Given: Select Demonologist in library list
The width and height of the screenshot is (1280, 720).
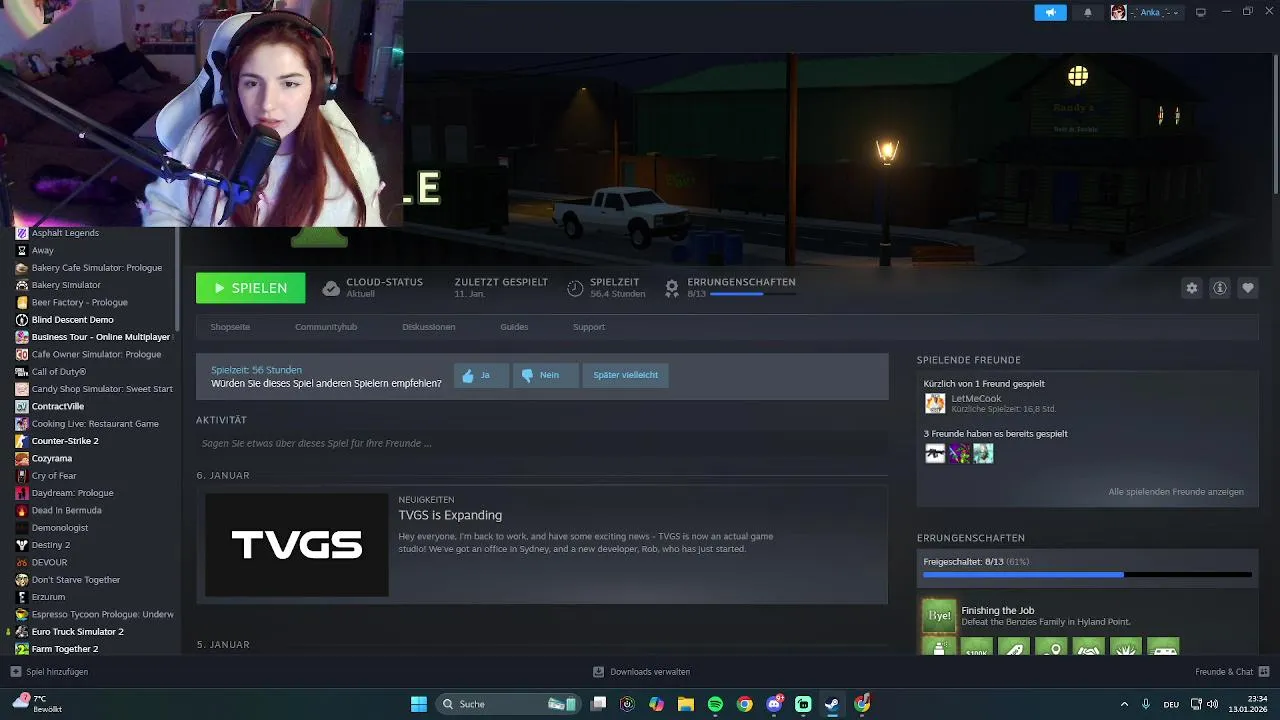Looking at the screenshot, I should (60, 528).
